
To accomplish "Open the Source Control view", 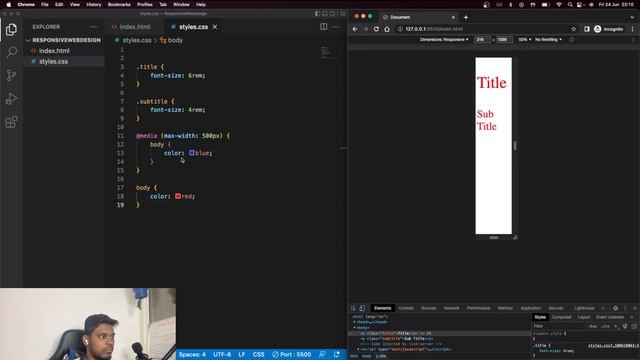I will pos(11,76).
